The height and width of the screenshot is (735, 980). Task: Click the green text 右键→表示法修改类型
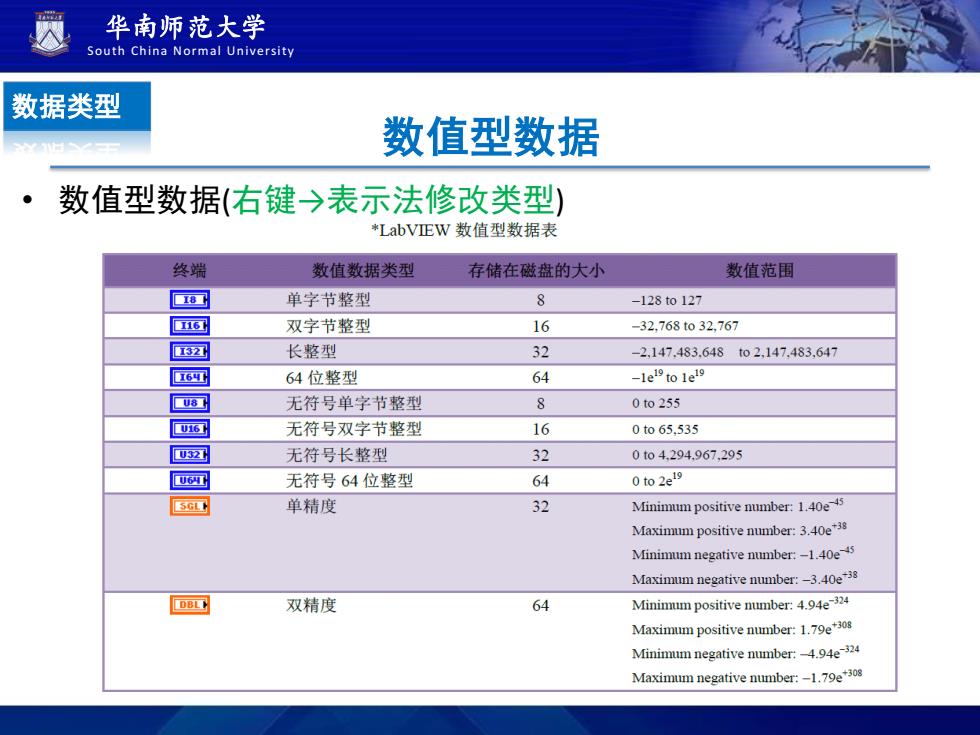[393, 201]
